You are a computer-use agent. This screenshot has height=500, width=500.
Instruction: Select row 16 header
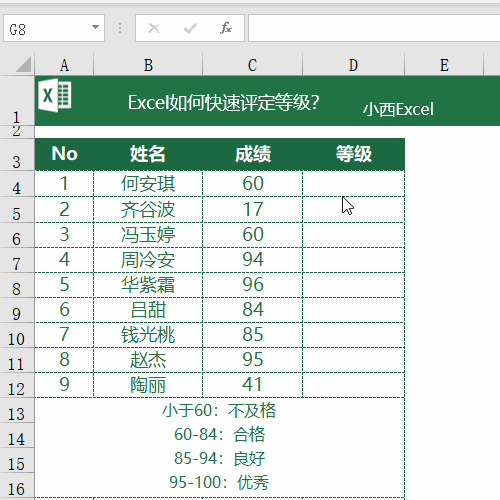[x=17, y=485]
